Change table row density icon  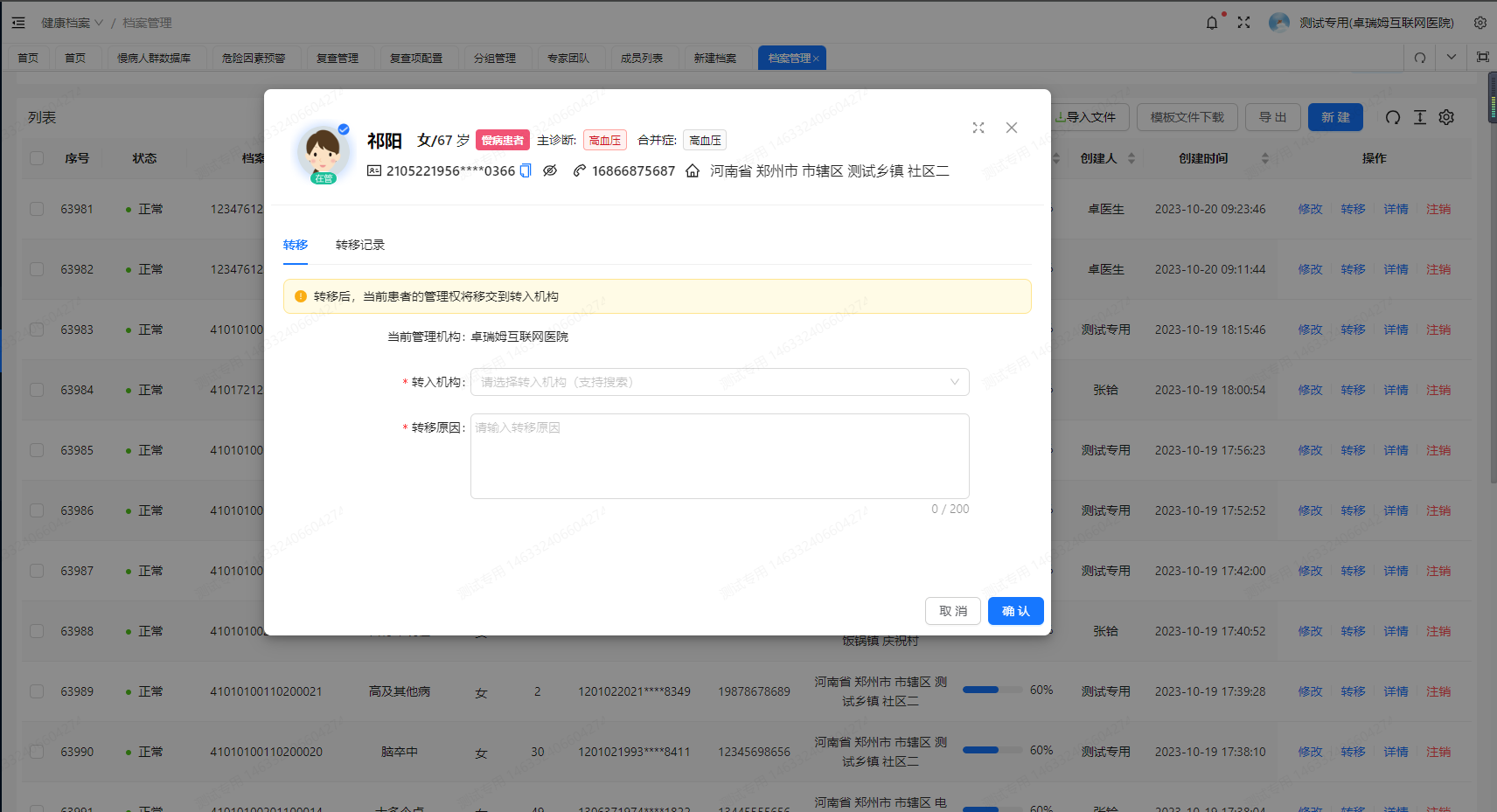1420,117
